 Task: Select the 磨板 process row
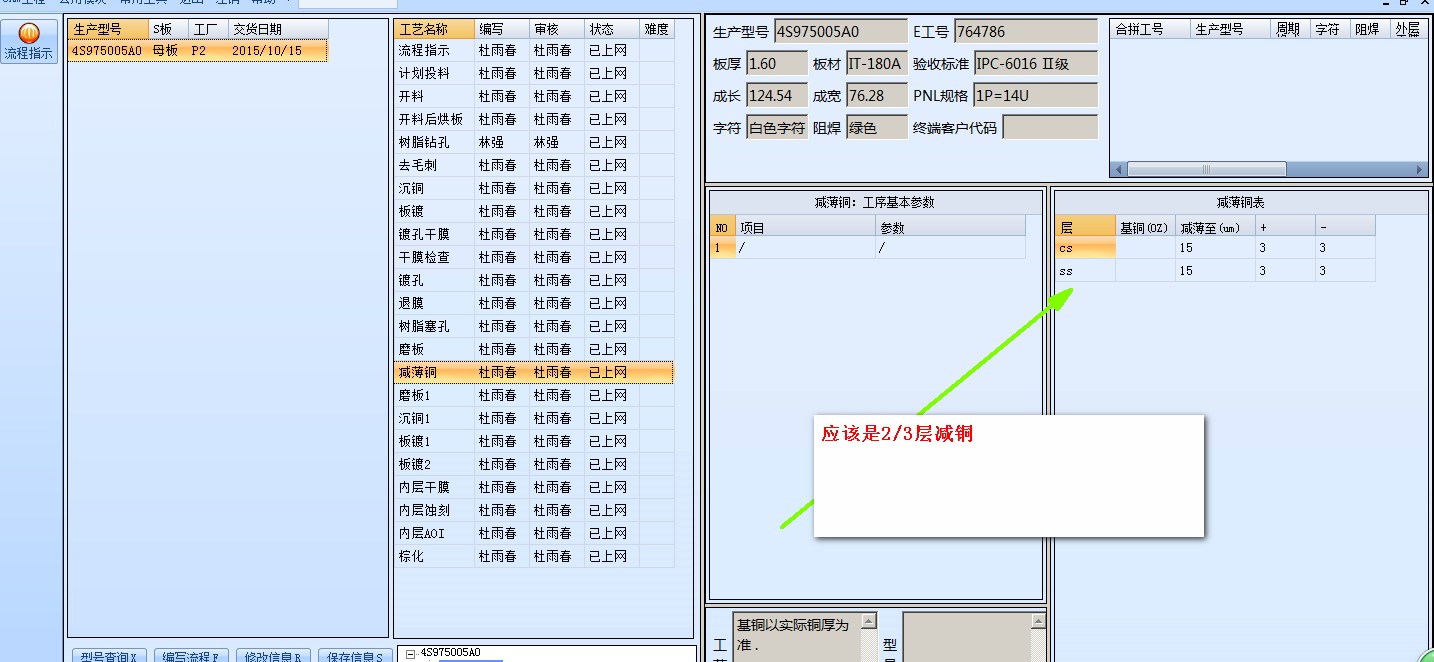pyautogui.click(x=534, y=349)
